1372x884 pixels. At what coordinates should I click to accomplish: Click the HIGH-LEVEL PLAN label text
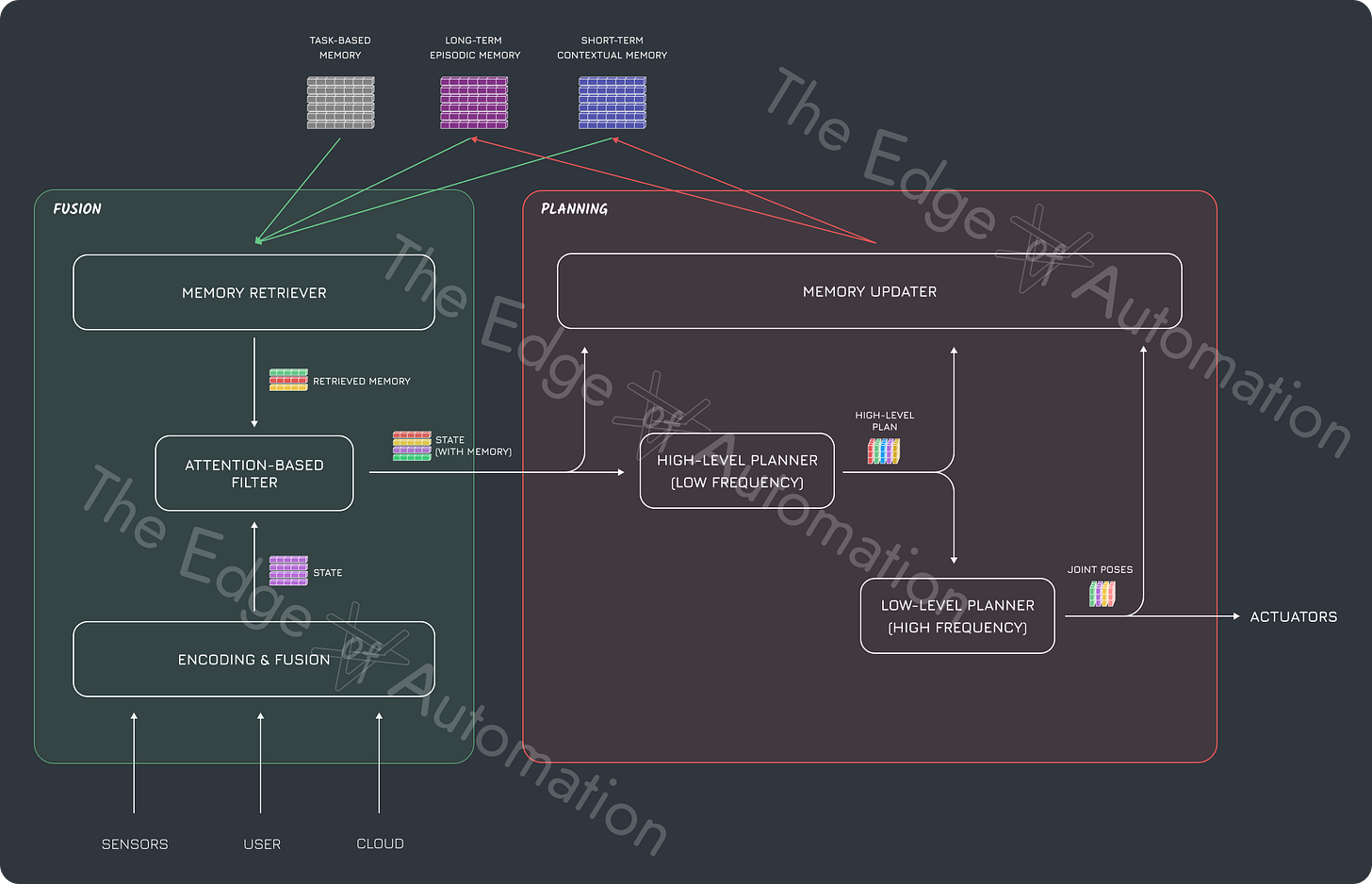885,421
